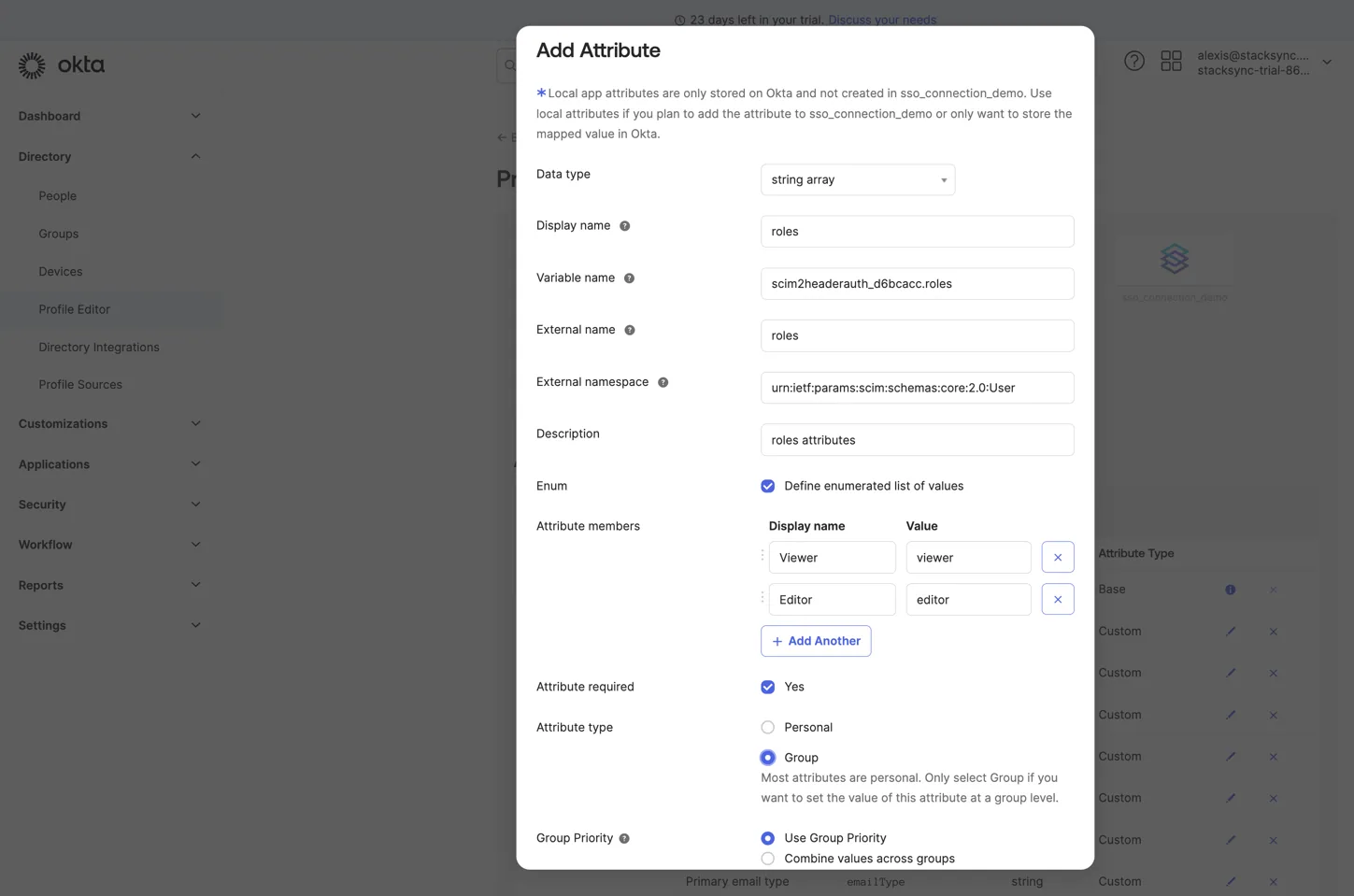Toggle Attribute required Yes checkbox

coord(768,687)
